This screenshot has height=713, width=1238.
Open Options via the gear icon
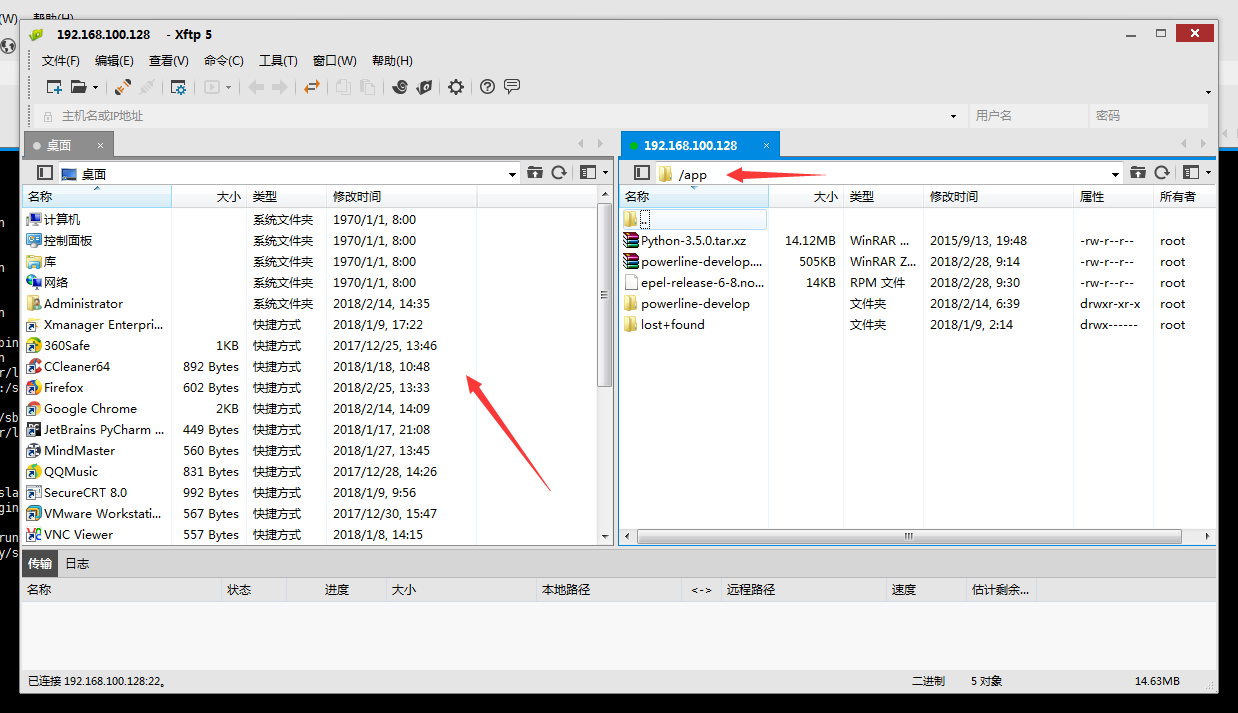click(456, 87)
